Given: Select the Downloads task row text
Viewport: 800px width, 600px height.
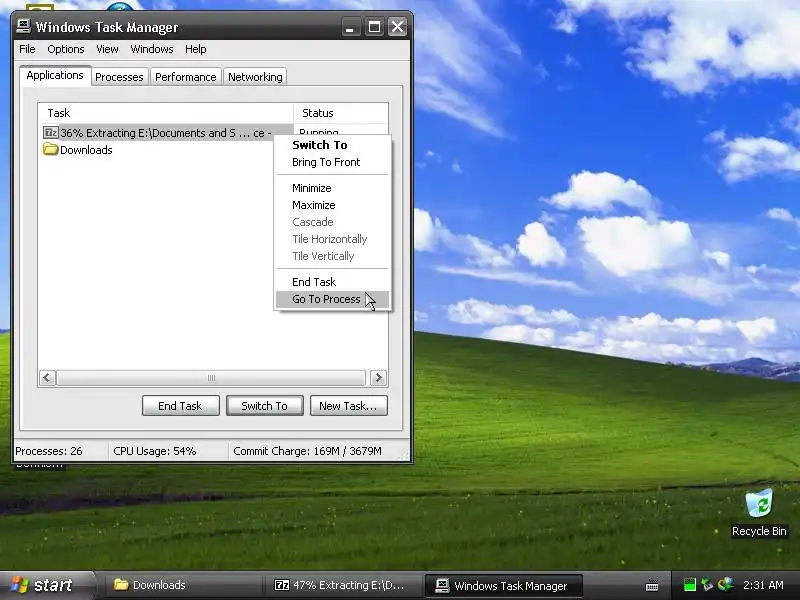Looking at the screenshot, I should (86, 150).
